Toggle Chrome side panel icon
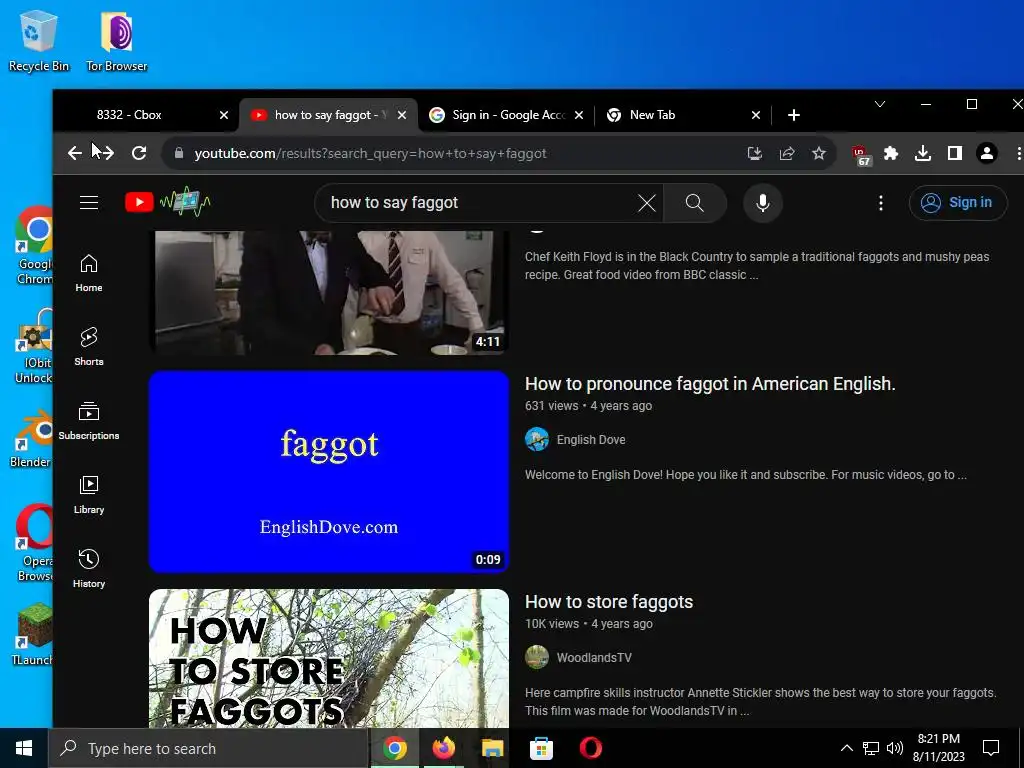 coord(955,153)
